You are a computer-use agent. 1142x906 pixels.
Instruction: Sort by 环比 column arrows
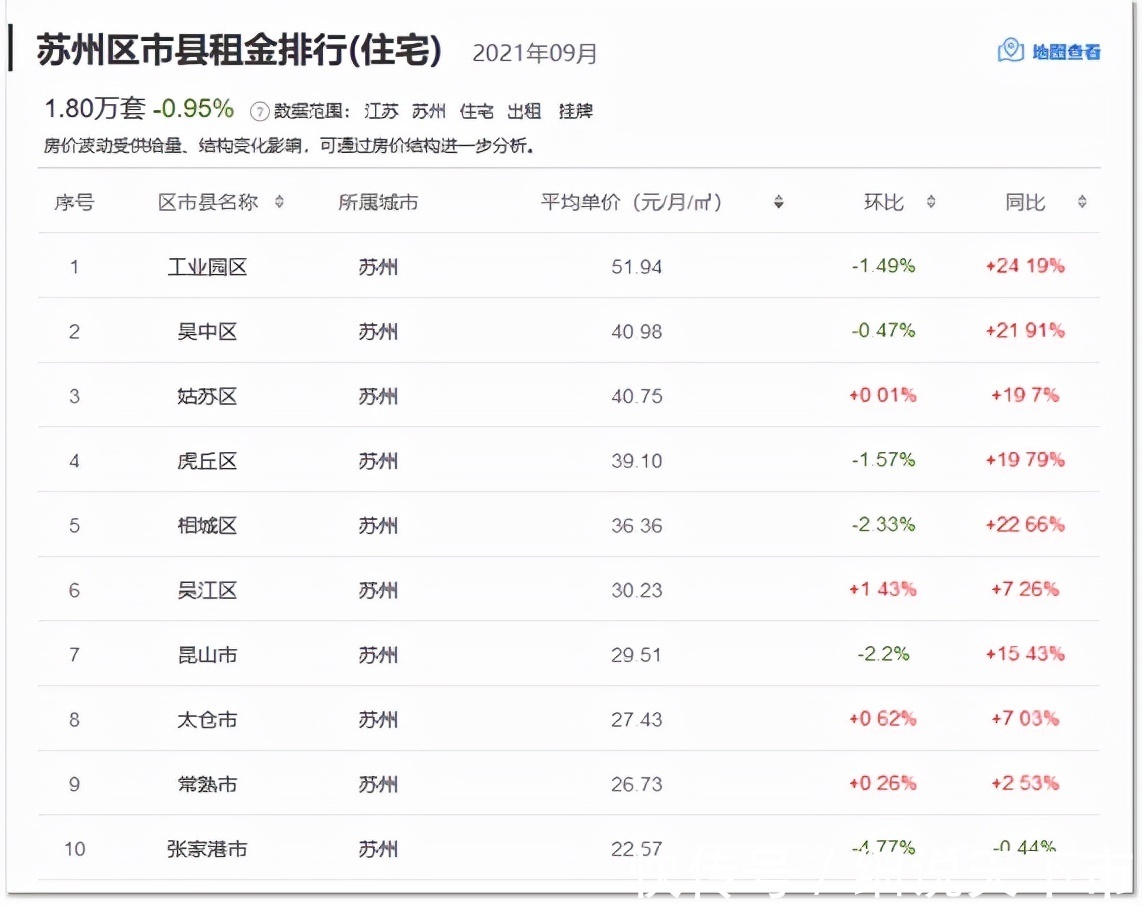point(931,202)
